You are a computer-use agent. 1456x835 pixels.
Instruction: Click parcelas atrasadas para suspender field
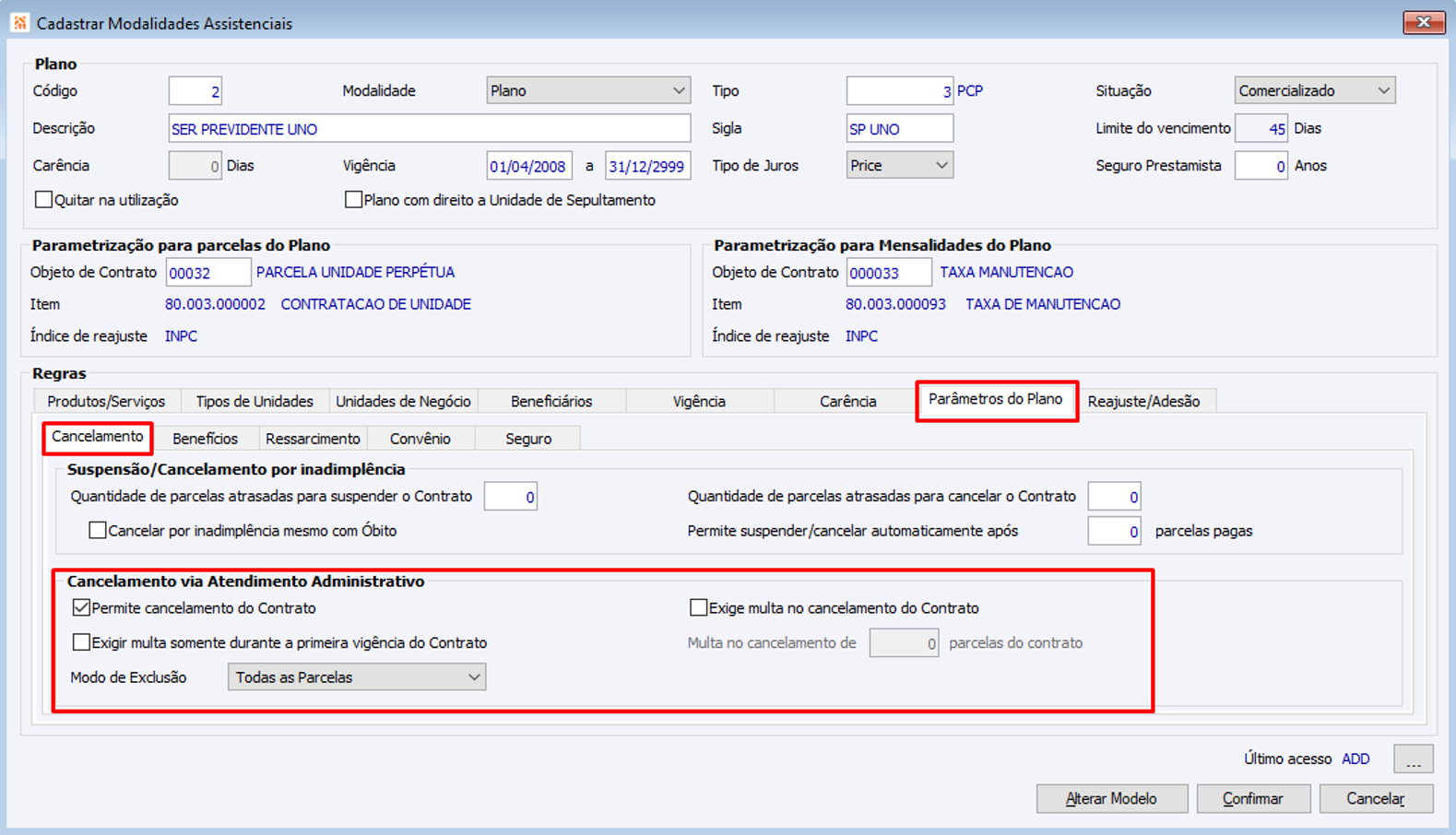510,496
